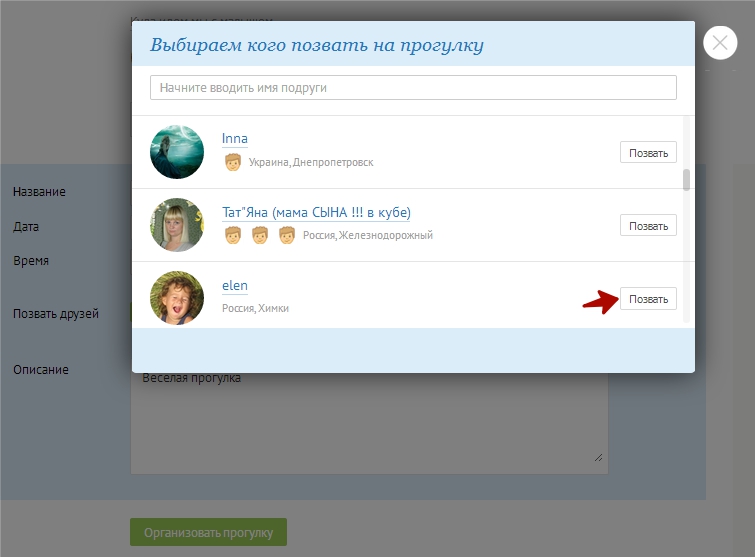Click the rightmost child icon in Тат"Яна's row

[x=287, y=235]
